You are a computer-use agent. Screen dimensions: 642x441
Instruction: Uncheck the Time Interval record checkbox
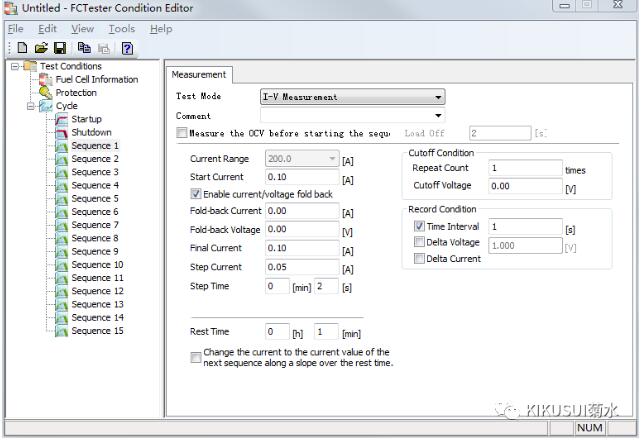click(x=419, y=226)
